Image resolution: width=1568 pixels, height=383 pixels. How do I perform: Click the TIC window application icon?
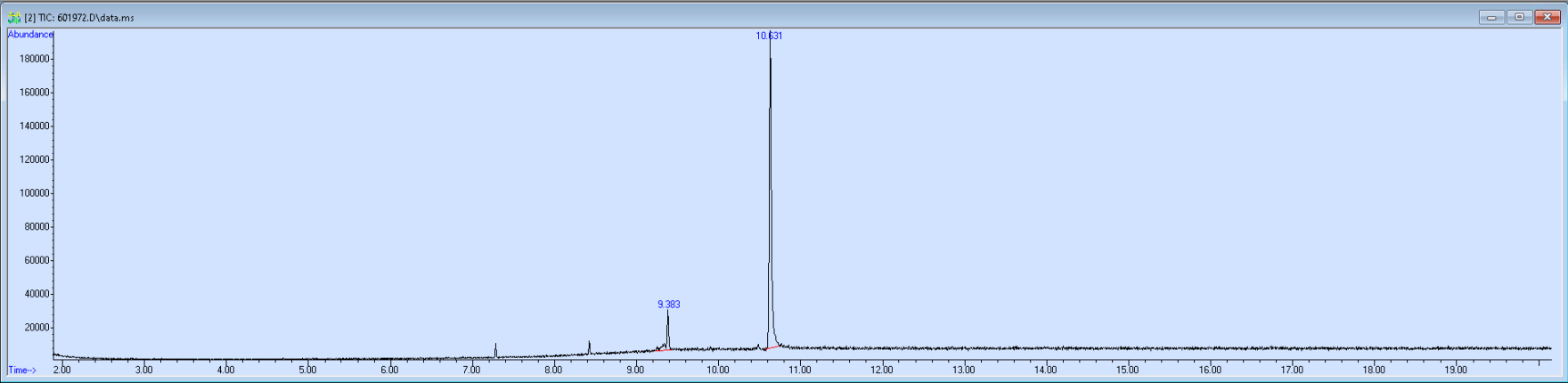coord(14,17)
